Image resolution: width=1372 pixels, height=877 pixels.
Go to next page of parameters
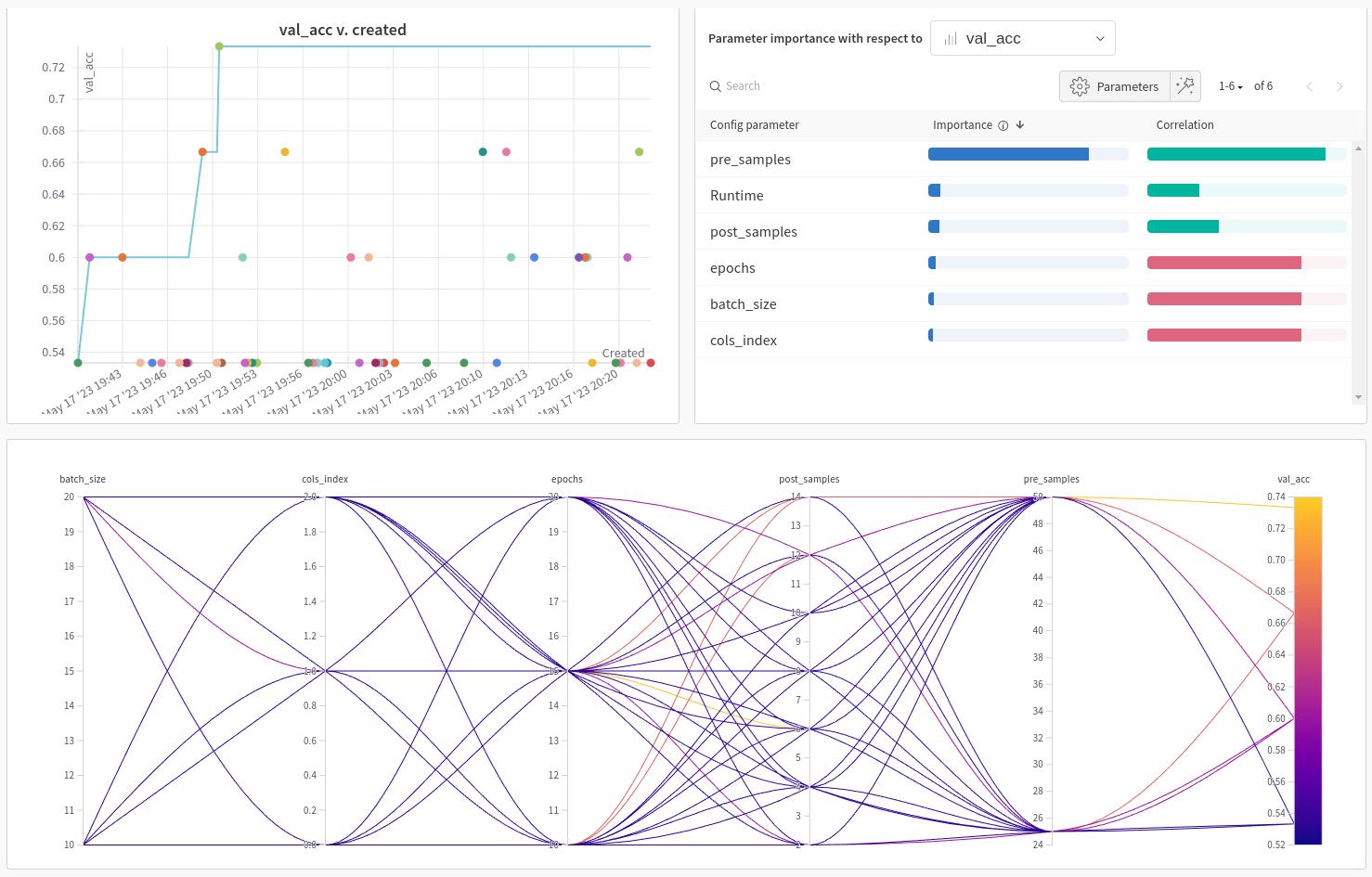[x=1339, y=86]
